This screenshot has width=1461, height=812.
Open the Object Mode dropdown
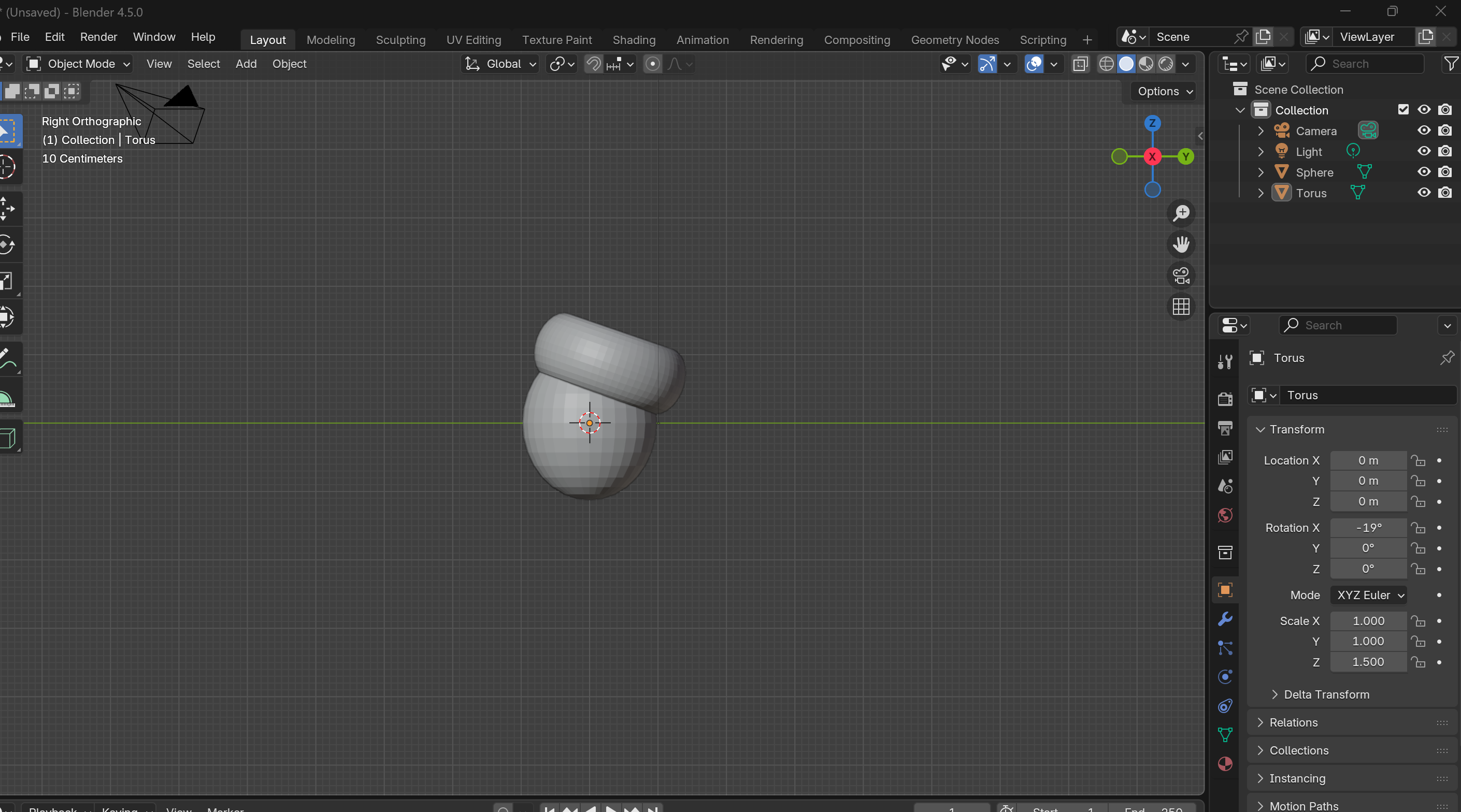79,64
